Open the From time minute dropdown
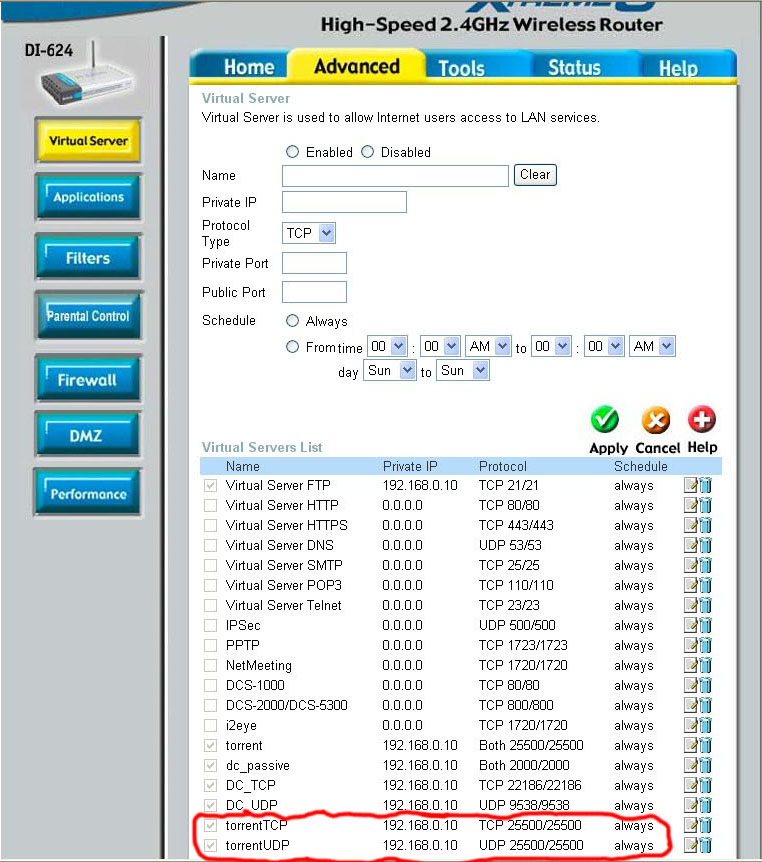This screenshot has width=762, height=862. coord(440,346)
